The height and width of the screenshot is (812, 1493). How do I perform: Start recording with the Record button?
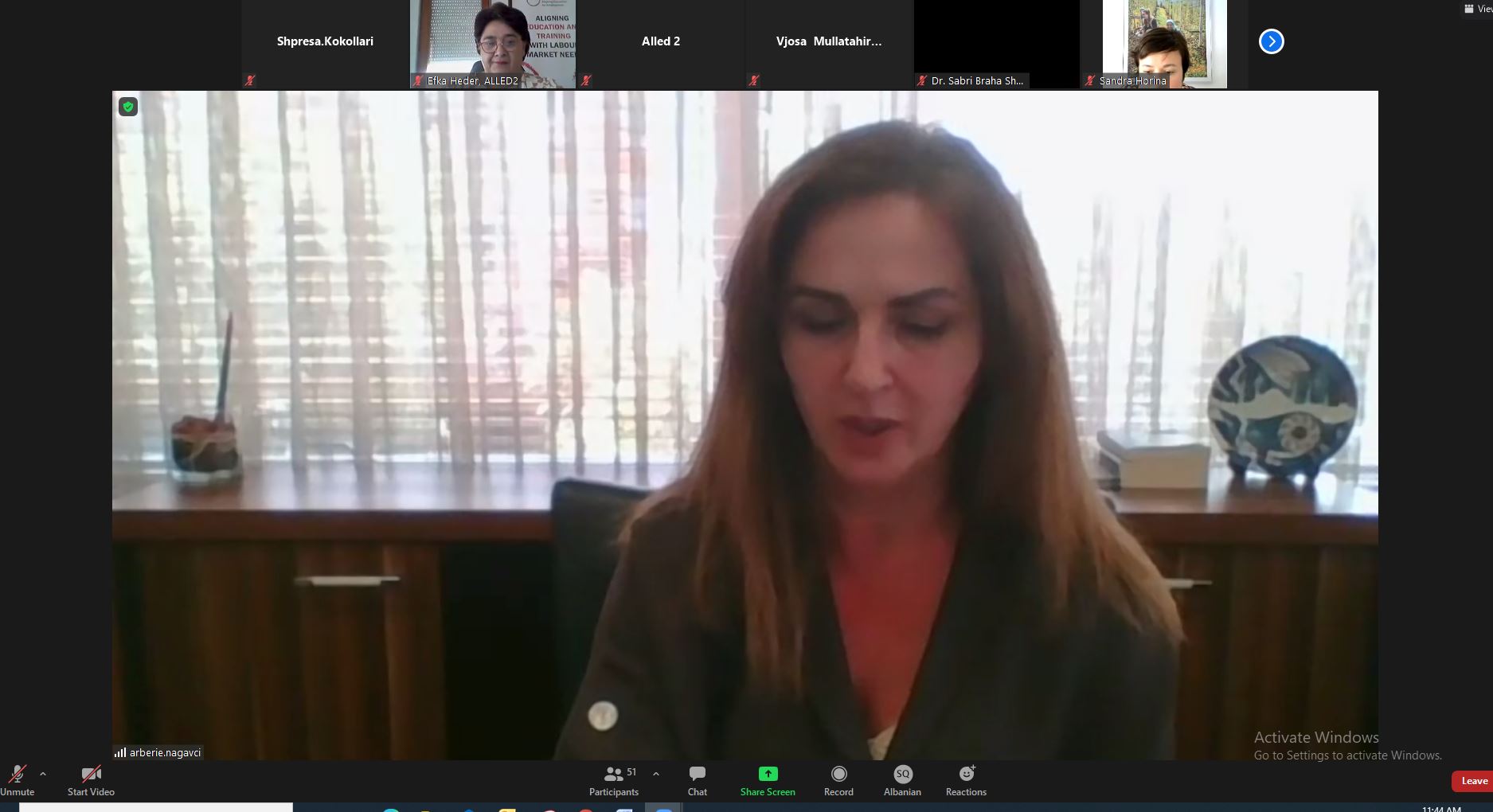coord(838,780)
